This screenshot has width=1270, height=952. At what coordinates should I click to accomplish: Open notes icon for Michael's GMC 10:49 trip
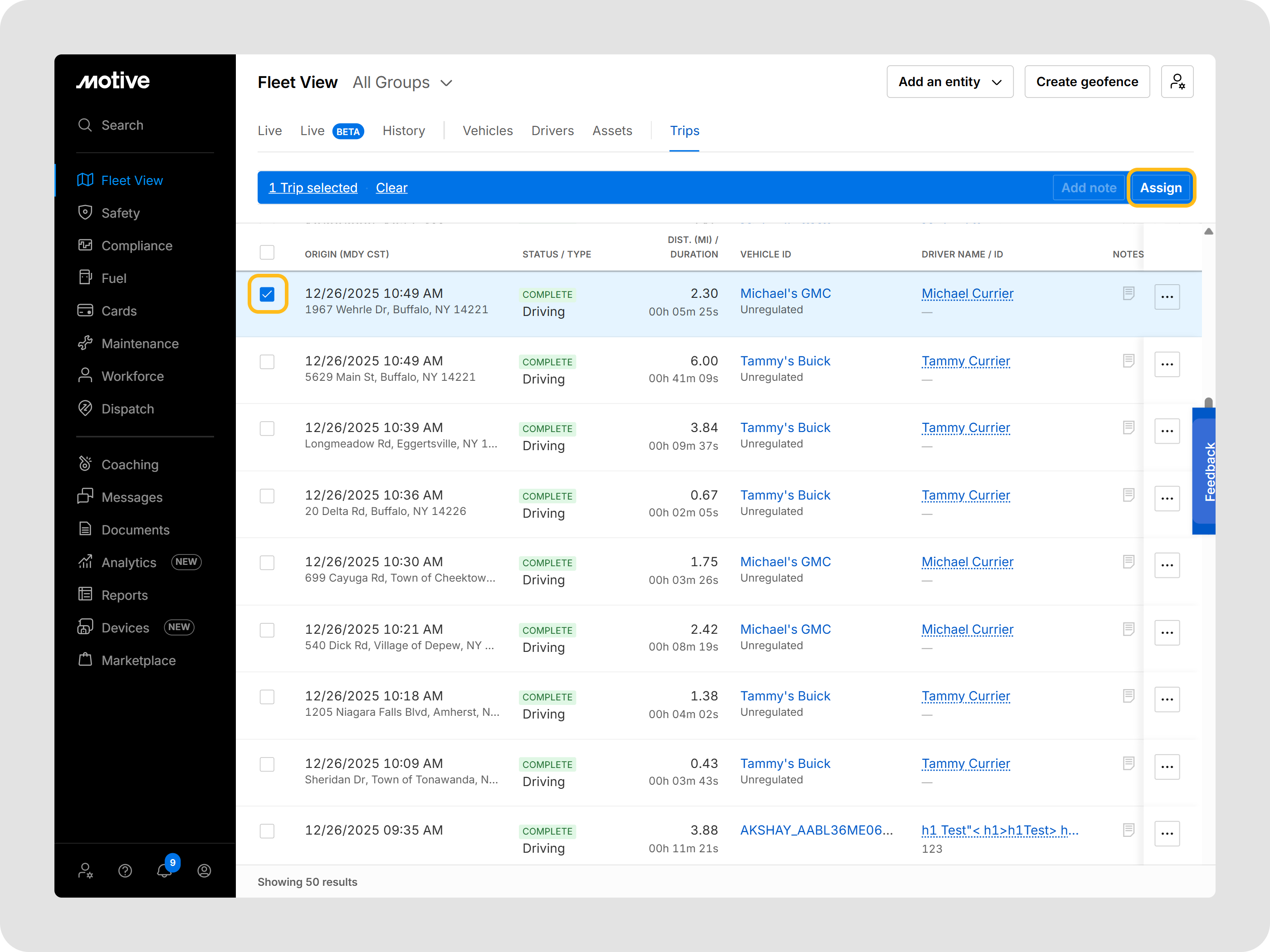point(1128,294)
